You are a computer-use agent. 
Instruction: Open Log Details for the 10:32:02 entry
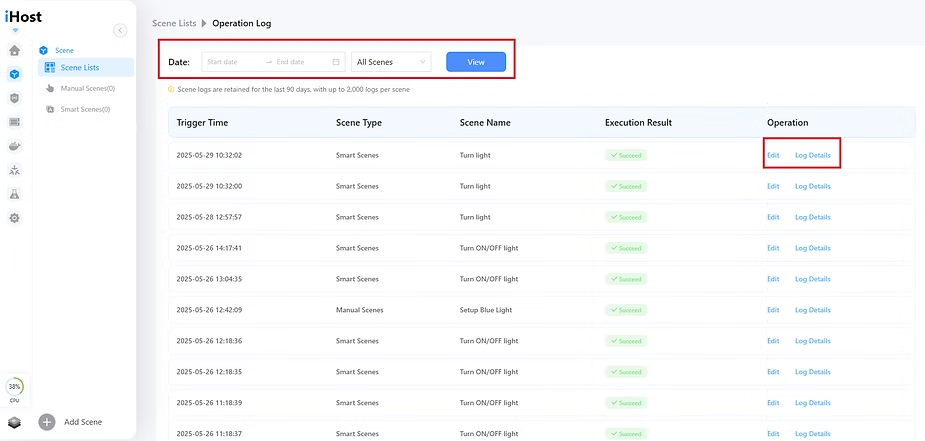pos(812,155)
